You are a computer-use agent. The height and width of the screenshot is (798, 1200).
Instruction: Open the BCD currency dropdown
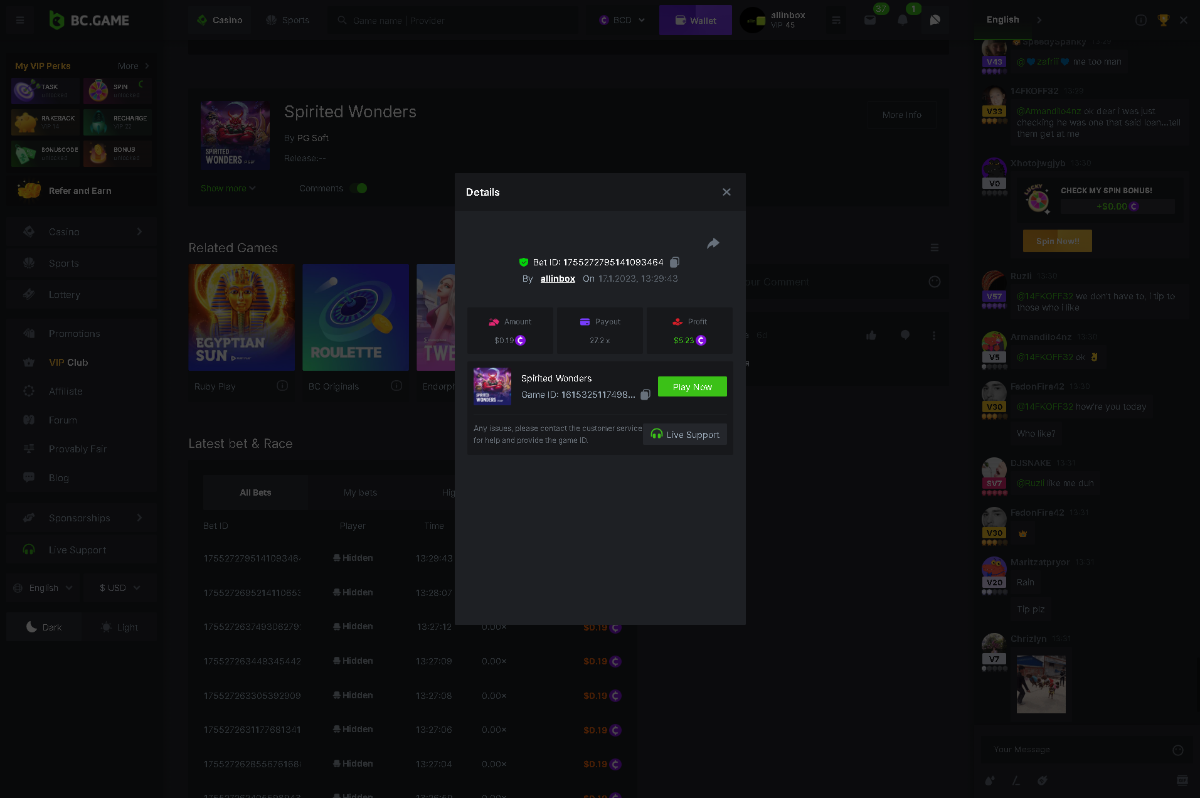(x=622, y=20)
